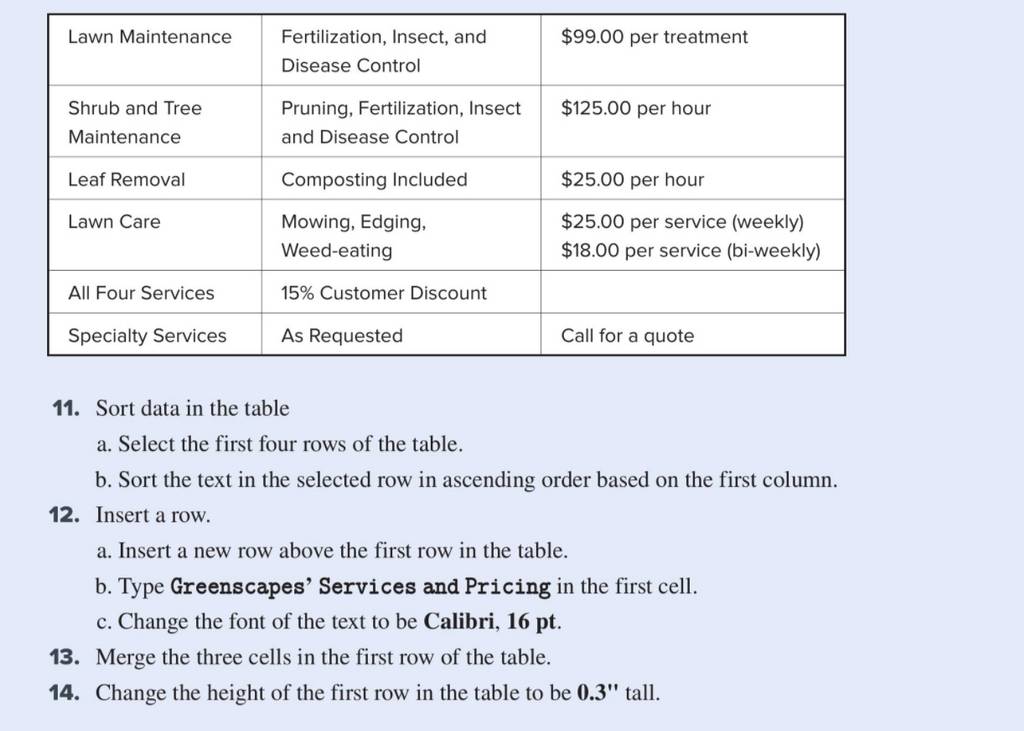
Task: Select the 'Shrub and Tree Maintenance' cell
Action: [155, 122]
